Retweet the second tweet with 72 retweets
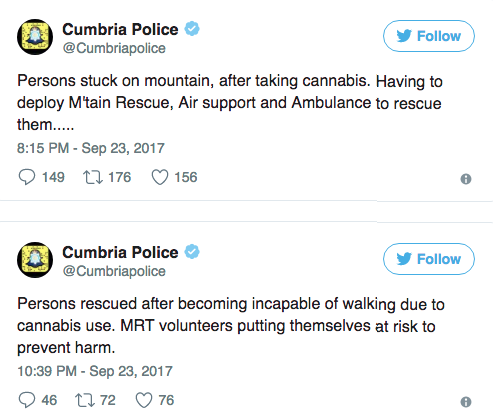Screen dimensions: 493x420 tap(85, 400)
